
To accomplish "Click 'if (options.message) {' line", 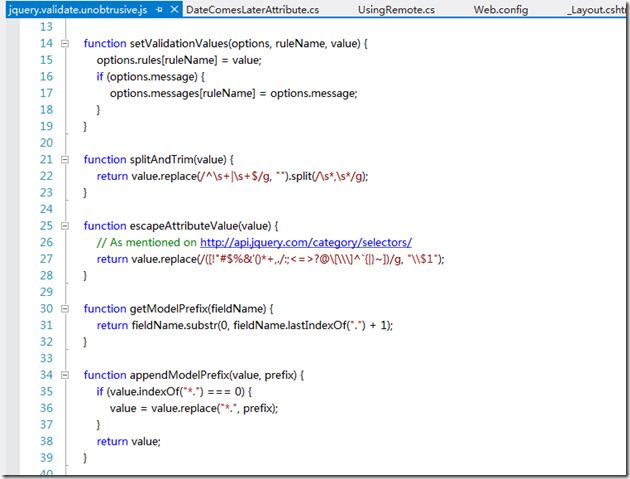I will (x=151, y=77).
